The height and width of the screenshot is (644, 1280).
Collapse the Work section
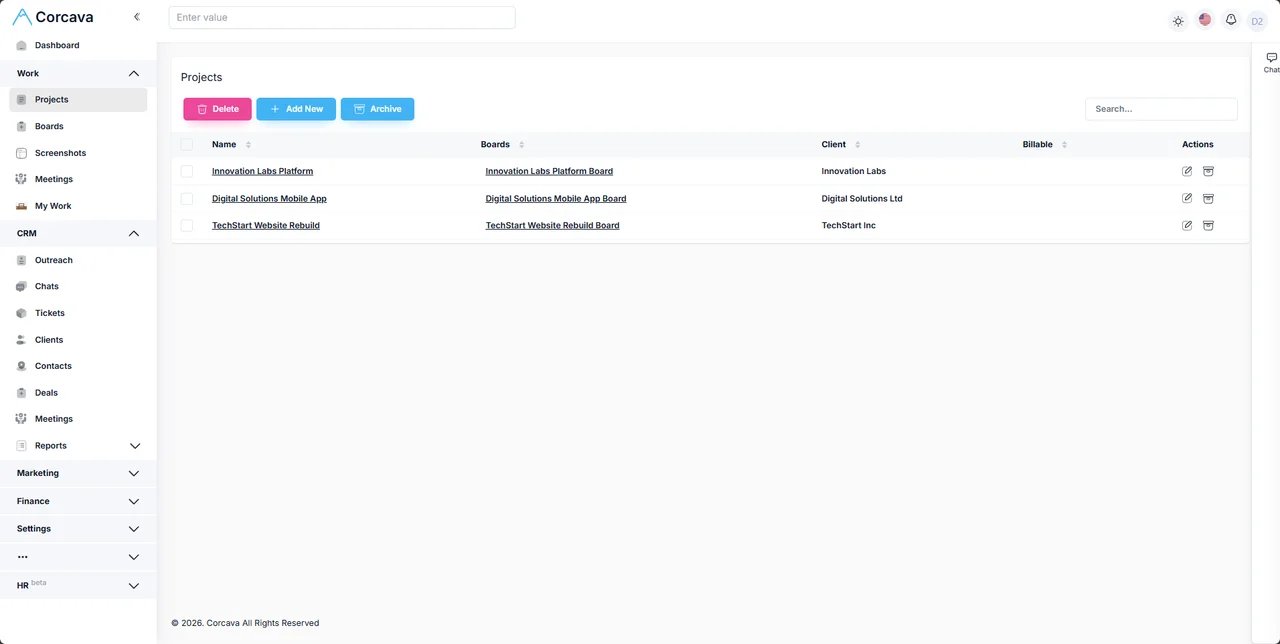(x=134, y=73)
